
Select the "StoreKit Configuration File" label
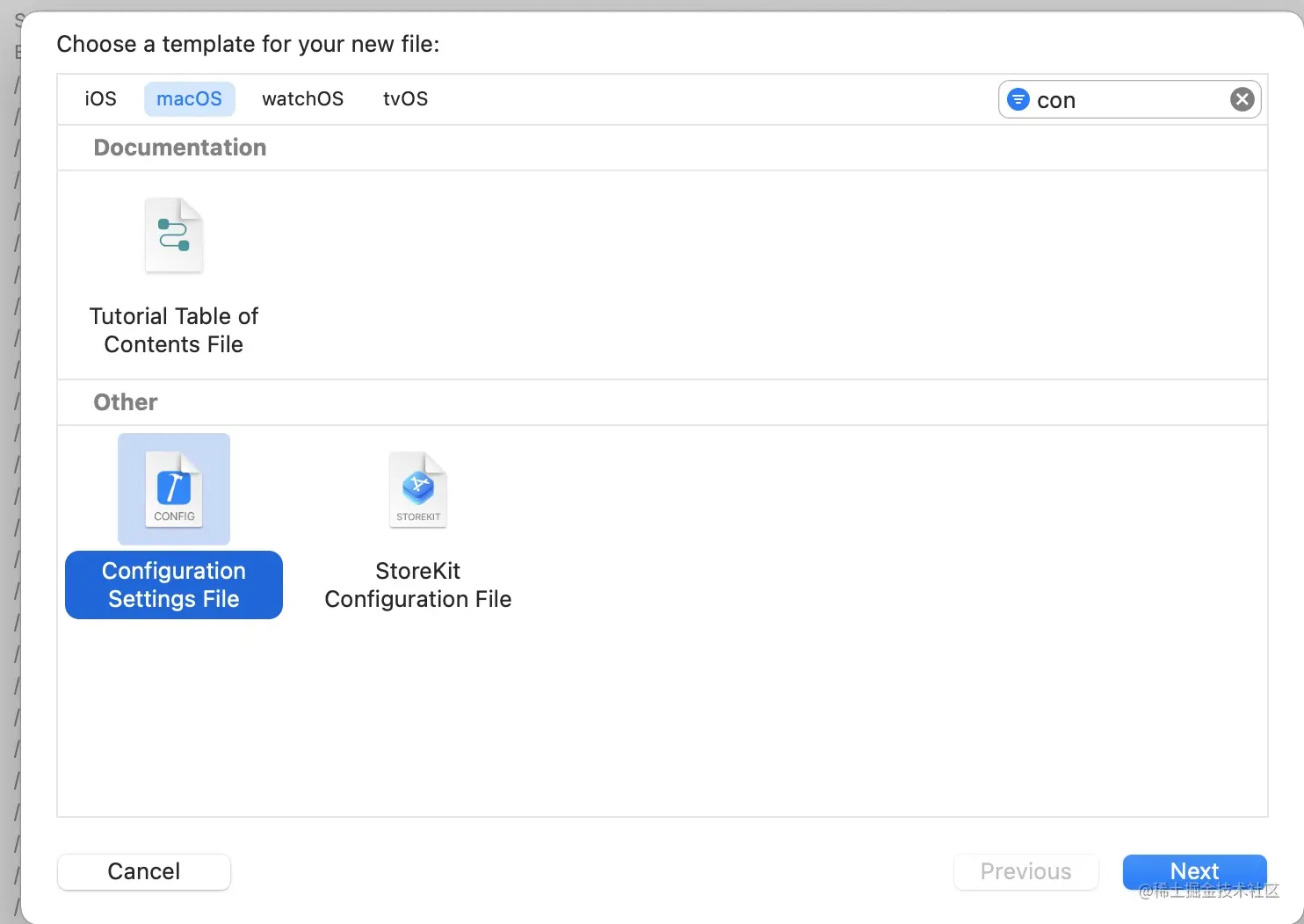coord(418,585)
